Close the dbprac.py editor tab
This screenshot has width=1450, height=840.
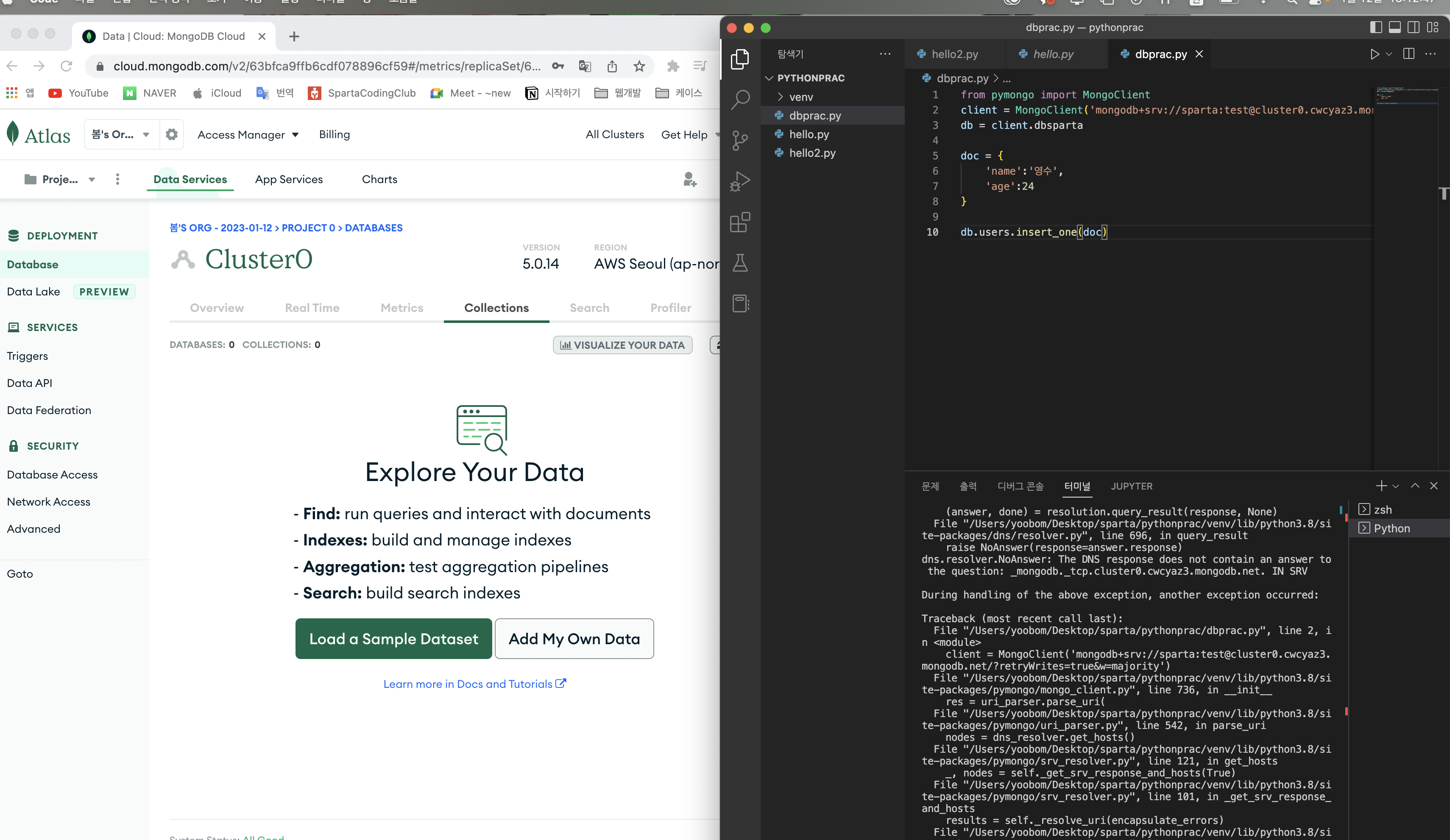pos(1199,54)
